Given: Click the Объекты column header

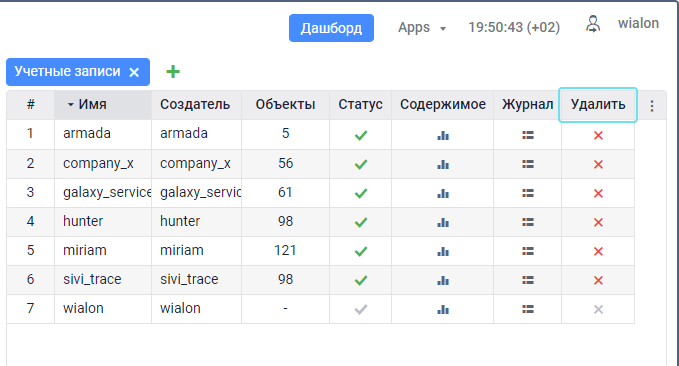Looking at the screenshot, I should [x=285, y=104].
